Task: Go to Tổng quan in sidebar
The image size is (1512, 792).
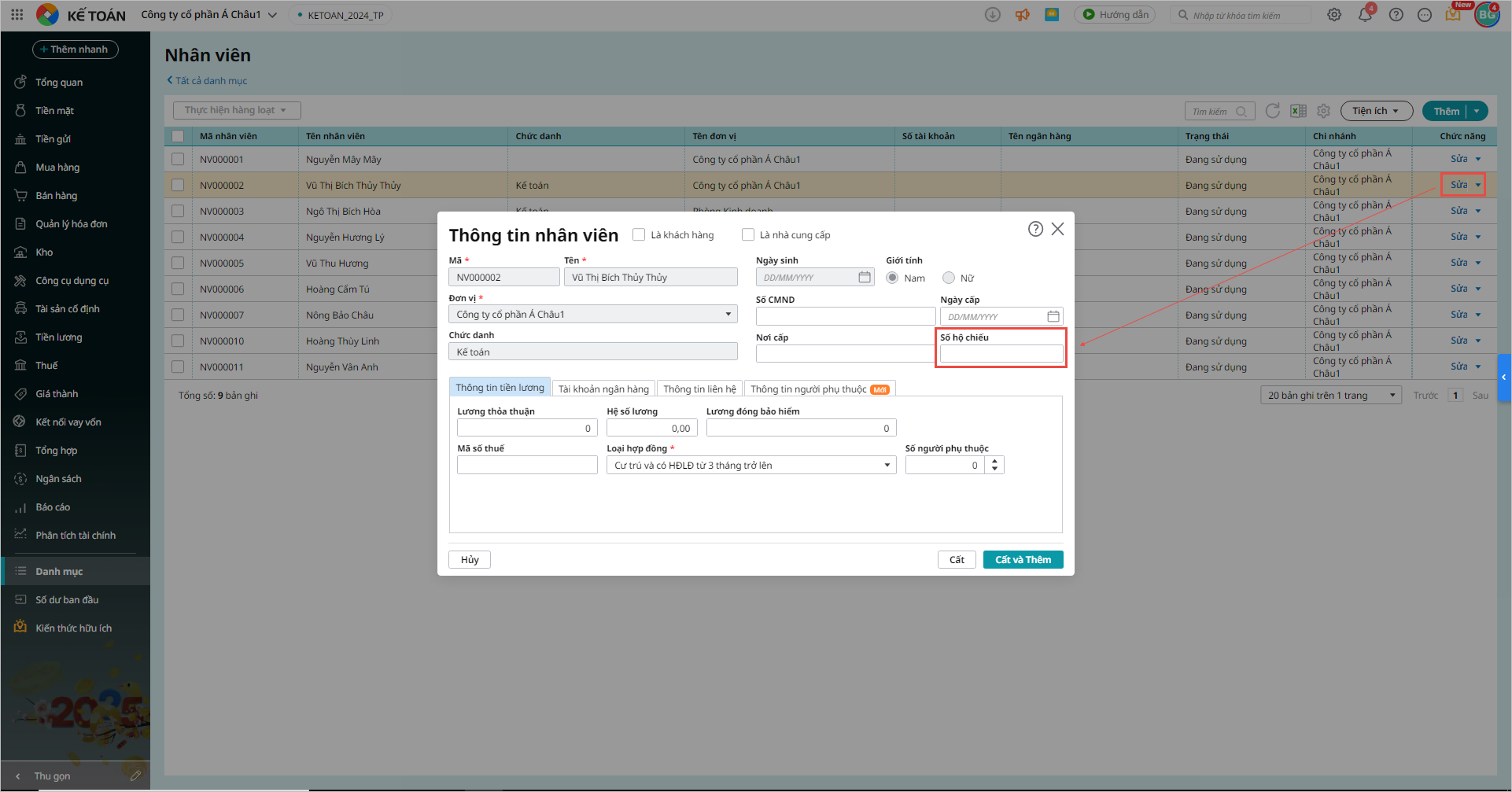Action: click(x=59, y=82)
